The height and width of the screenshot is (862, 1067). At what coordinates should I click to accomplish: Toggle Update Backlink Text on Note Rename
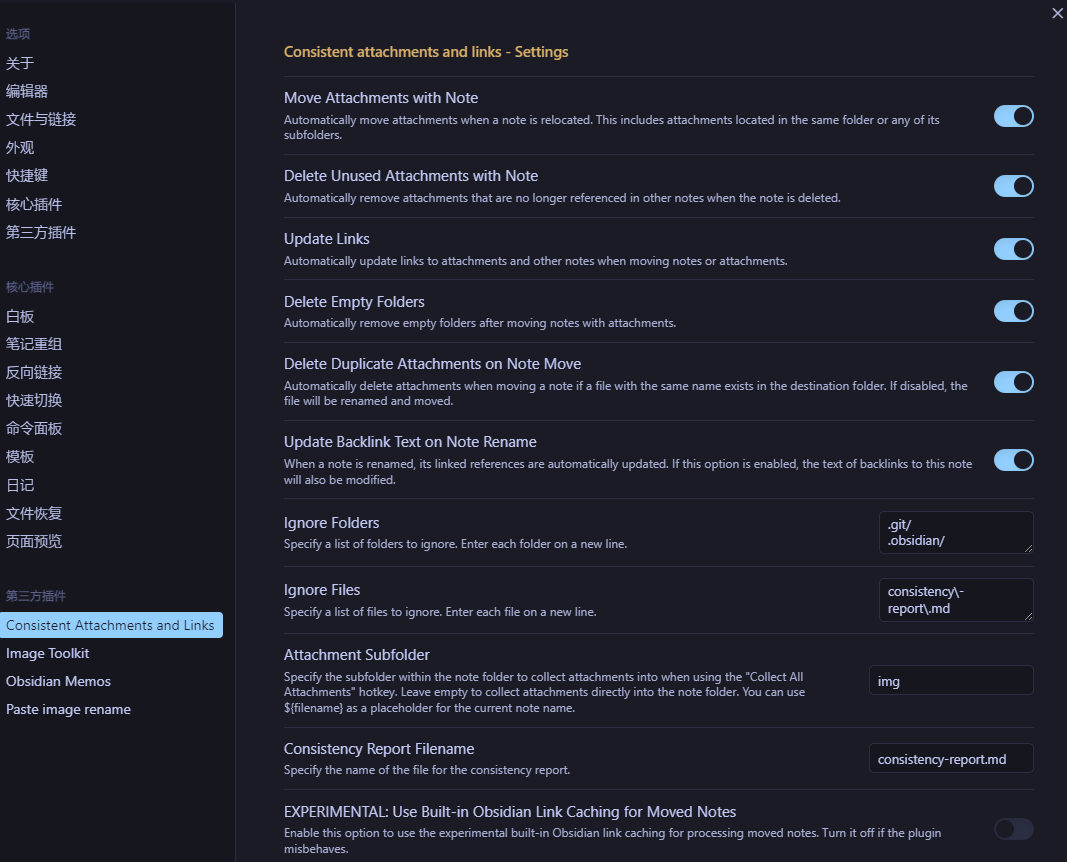point(1013,460)
